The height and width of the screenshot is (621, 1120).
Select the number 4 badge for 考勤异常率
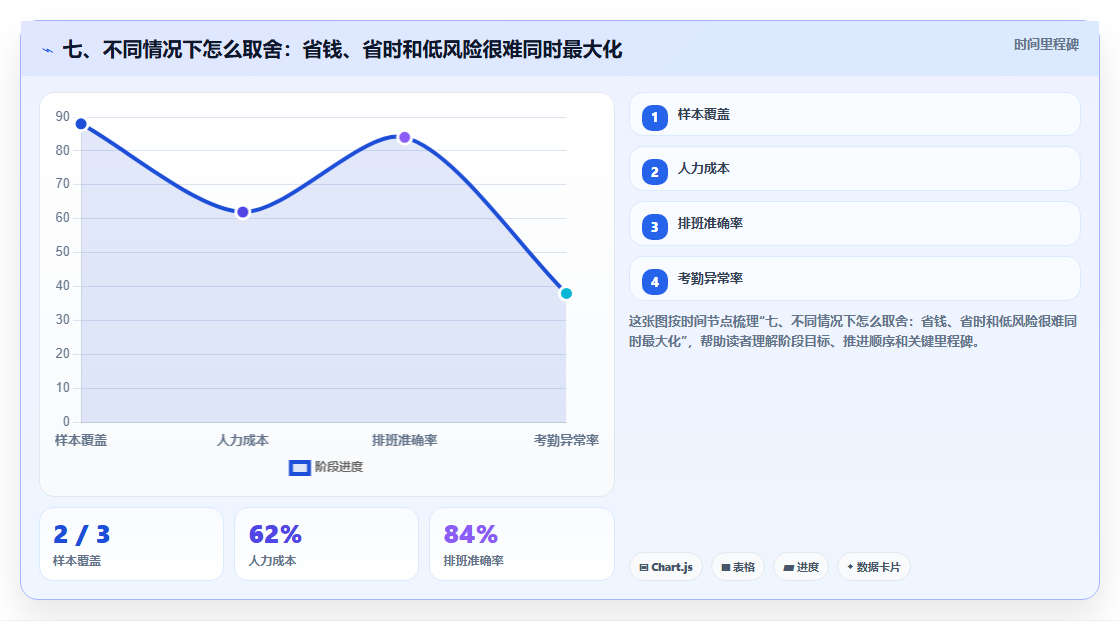(654, 282)
